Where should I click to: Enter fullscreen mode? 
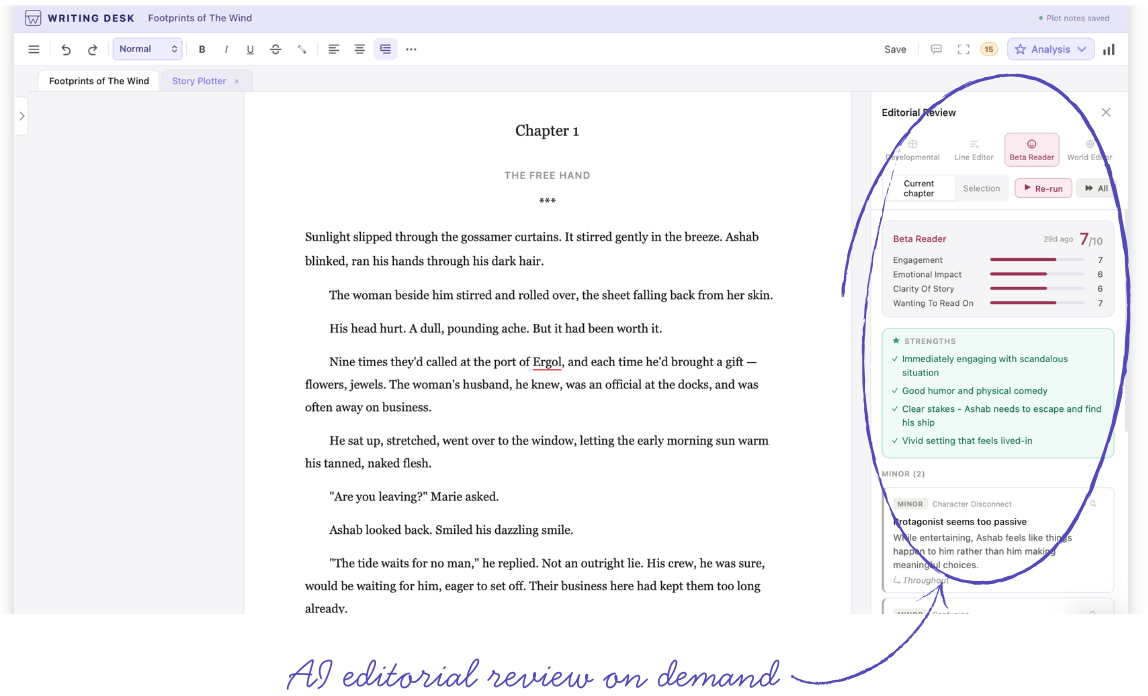click(x=964, y=49)
